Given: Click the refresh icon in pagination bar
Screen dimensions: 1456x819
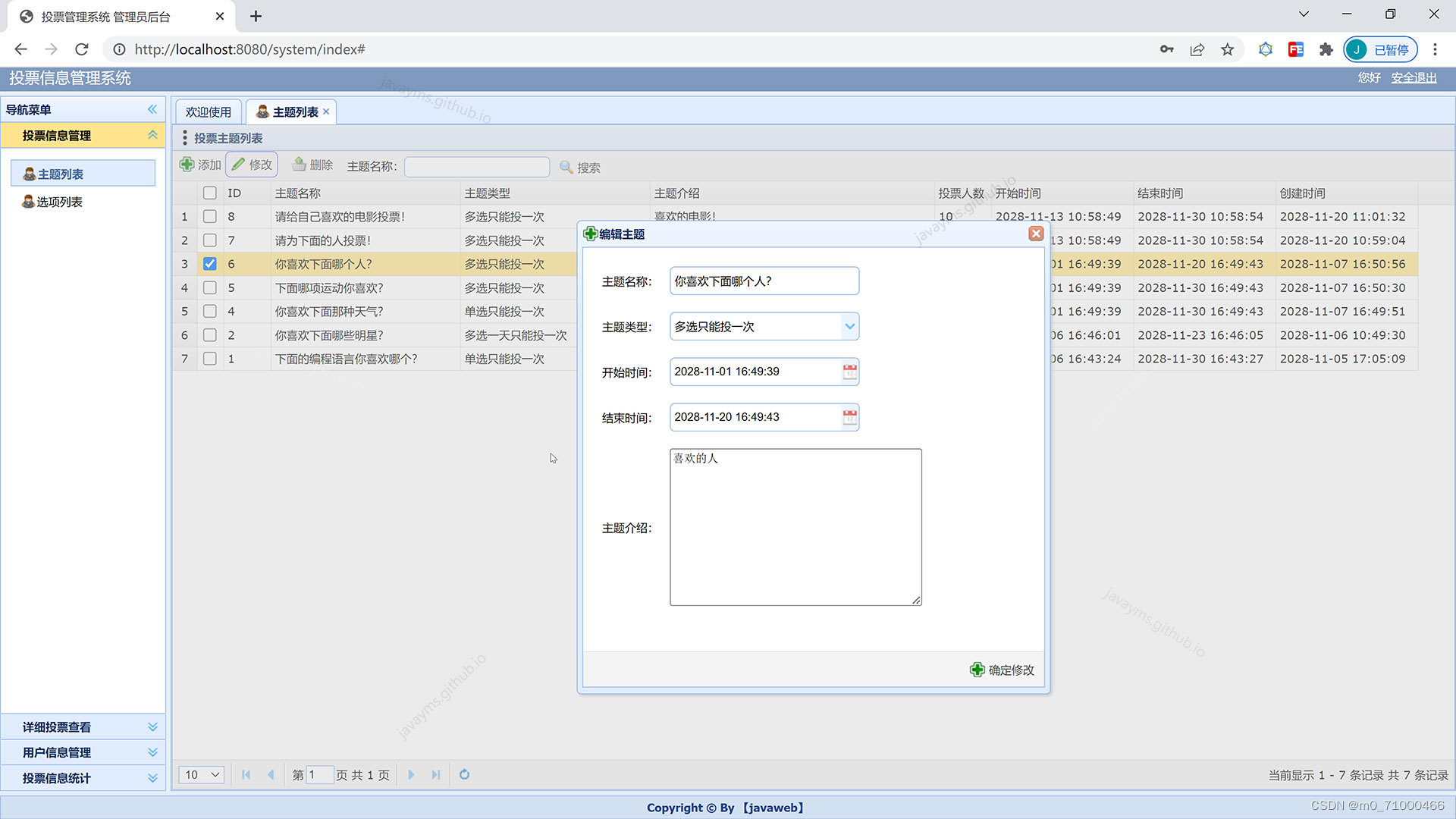Looking at the screenshot, I should pyautogui.click(x=464, y=774).
